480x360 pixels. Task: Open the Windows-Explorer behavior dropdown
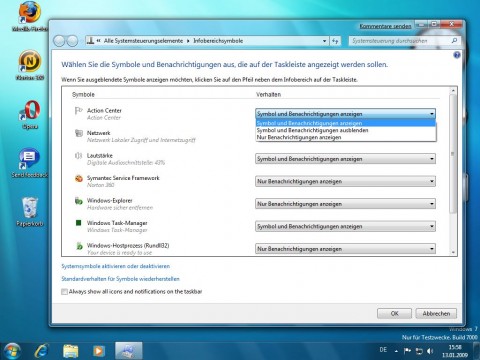(x=345, y=204)
